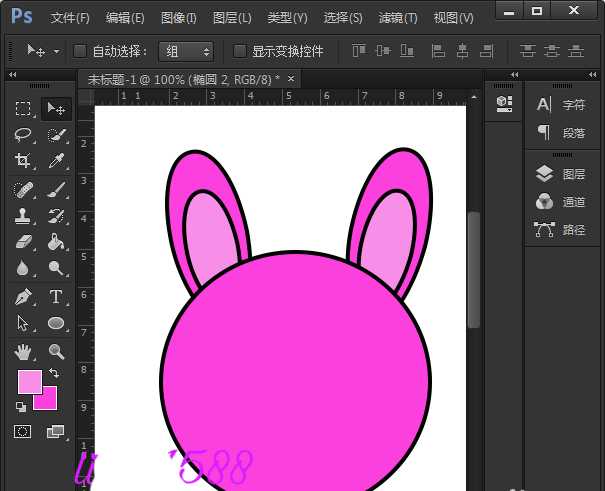Screen dimensions: 605x491
Task: Select the Pen tool
Action: (x=23, y=297)
